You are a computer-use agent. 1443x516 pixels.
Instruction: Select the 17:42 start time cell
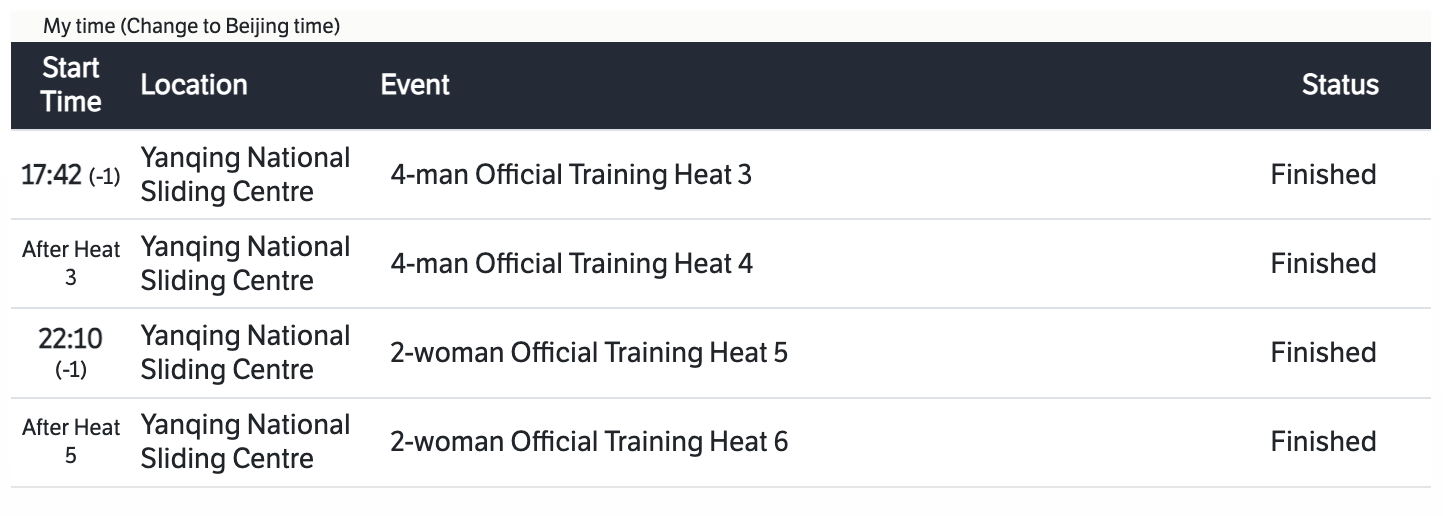71,175
